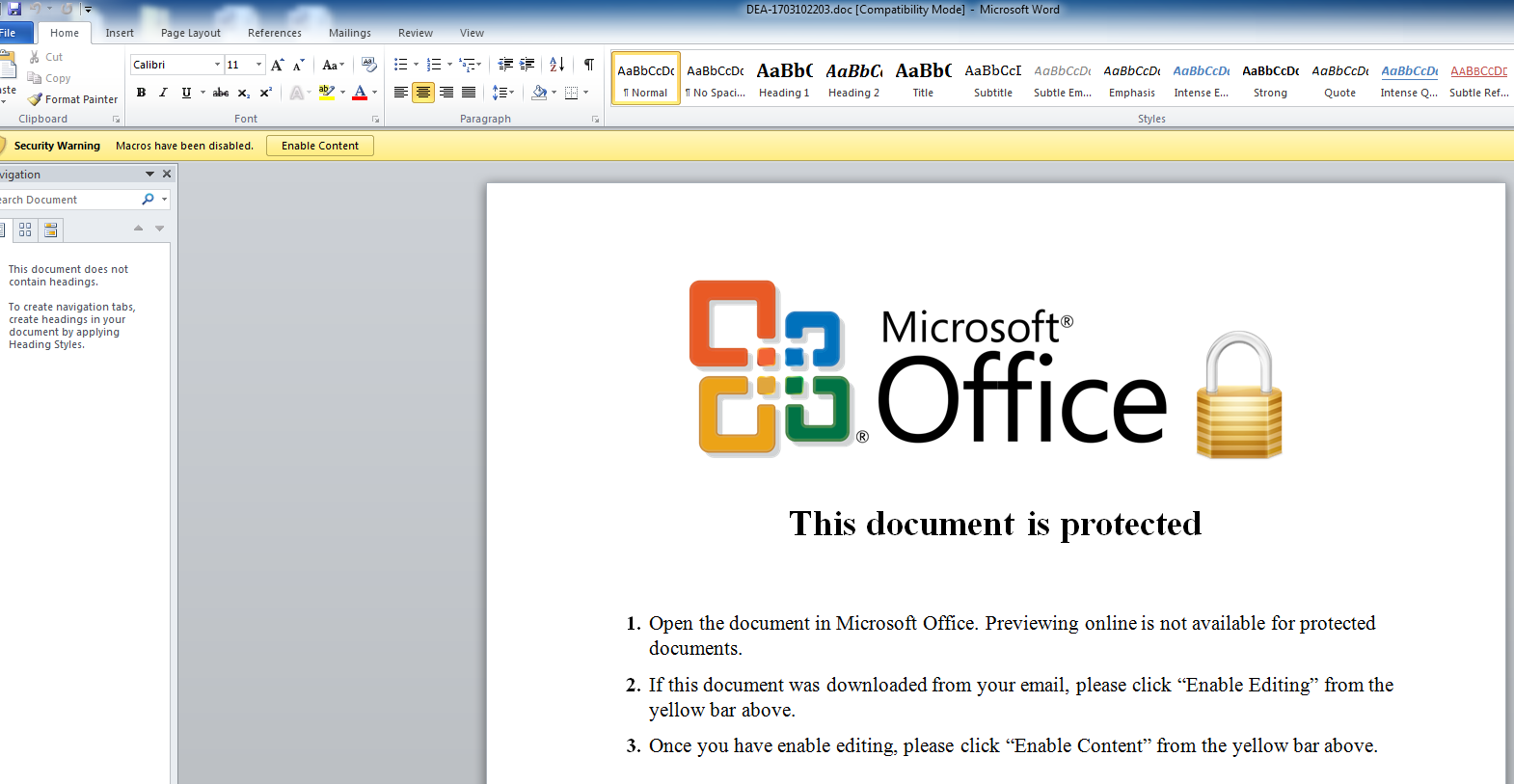1514x784 pixels.
Task: Toggle Italic formatting
Action: click(x=163, y=93)
